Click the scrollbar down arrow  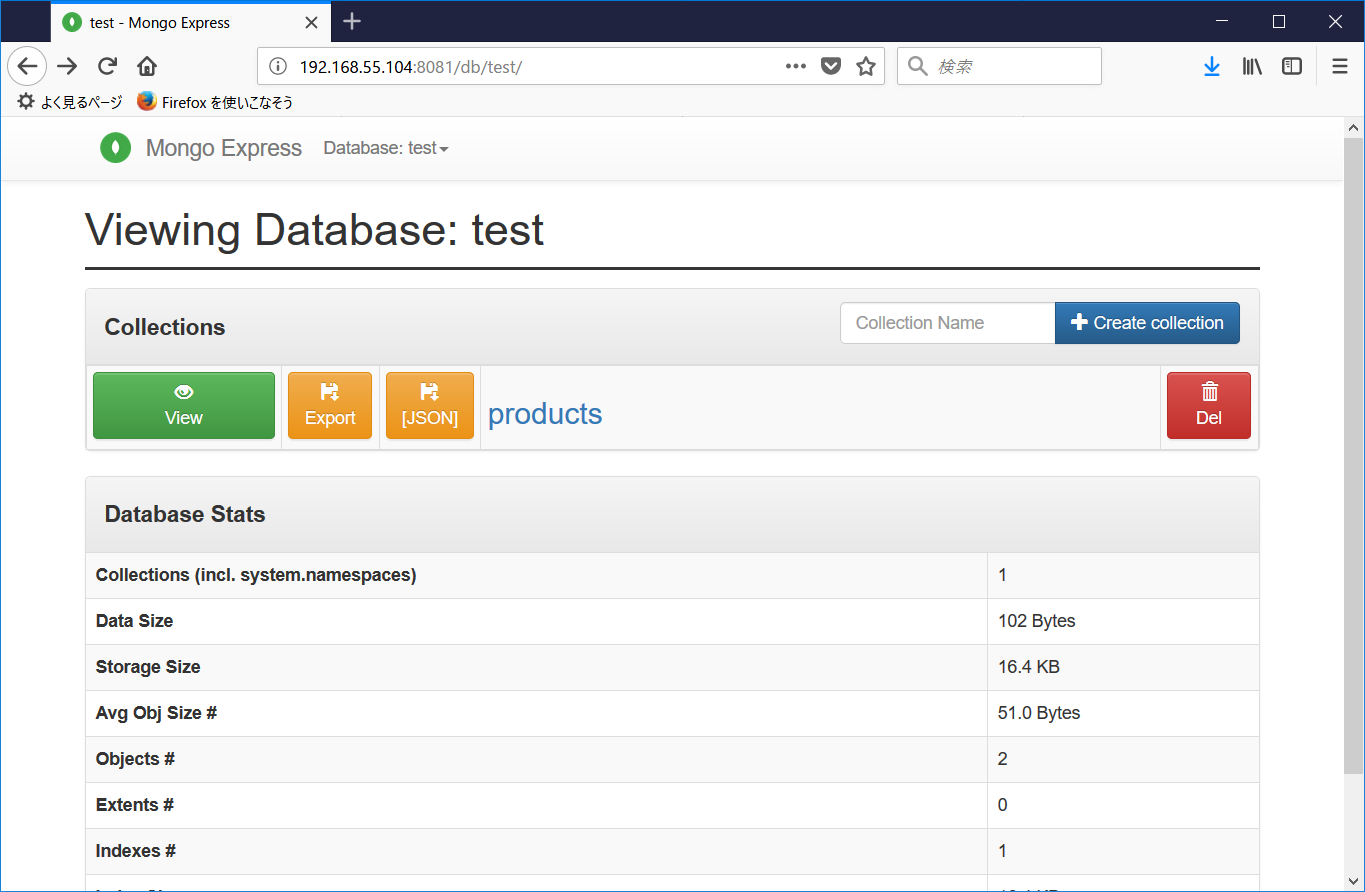(1354, 879)
